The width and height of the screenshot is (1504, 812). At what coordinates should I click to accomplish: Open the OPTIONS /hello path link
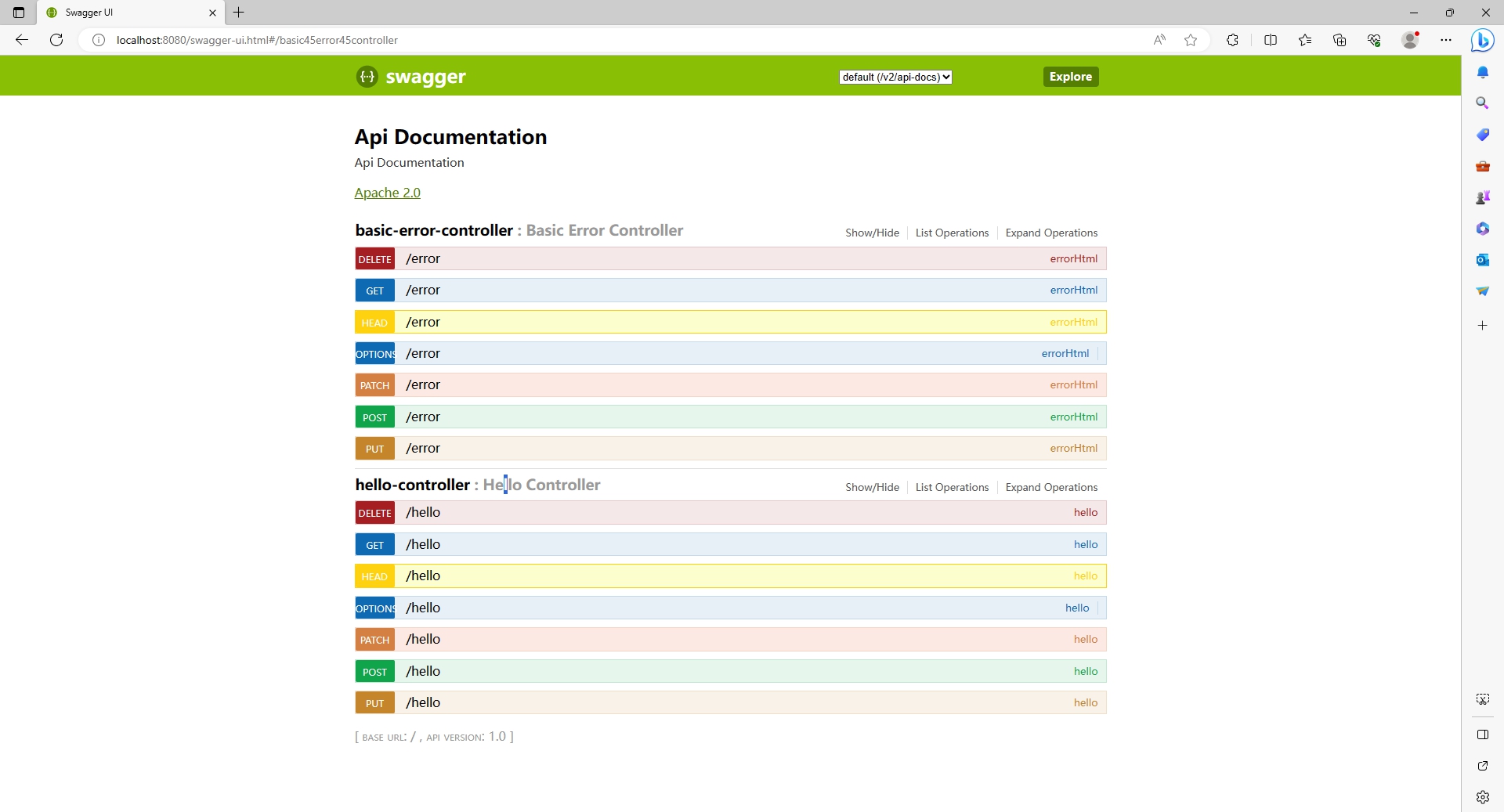[x=423, y=608]
